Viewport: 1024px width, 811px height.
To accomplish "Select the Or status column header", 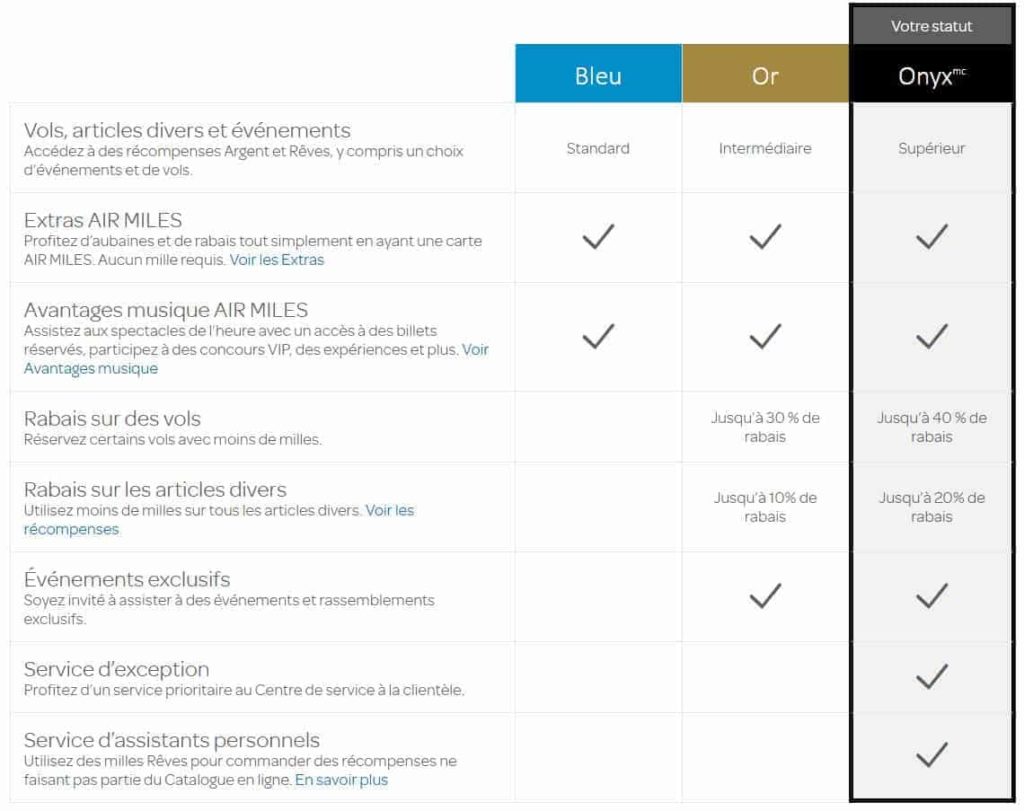I will [765, 75].
